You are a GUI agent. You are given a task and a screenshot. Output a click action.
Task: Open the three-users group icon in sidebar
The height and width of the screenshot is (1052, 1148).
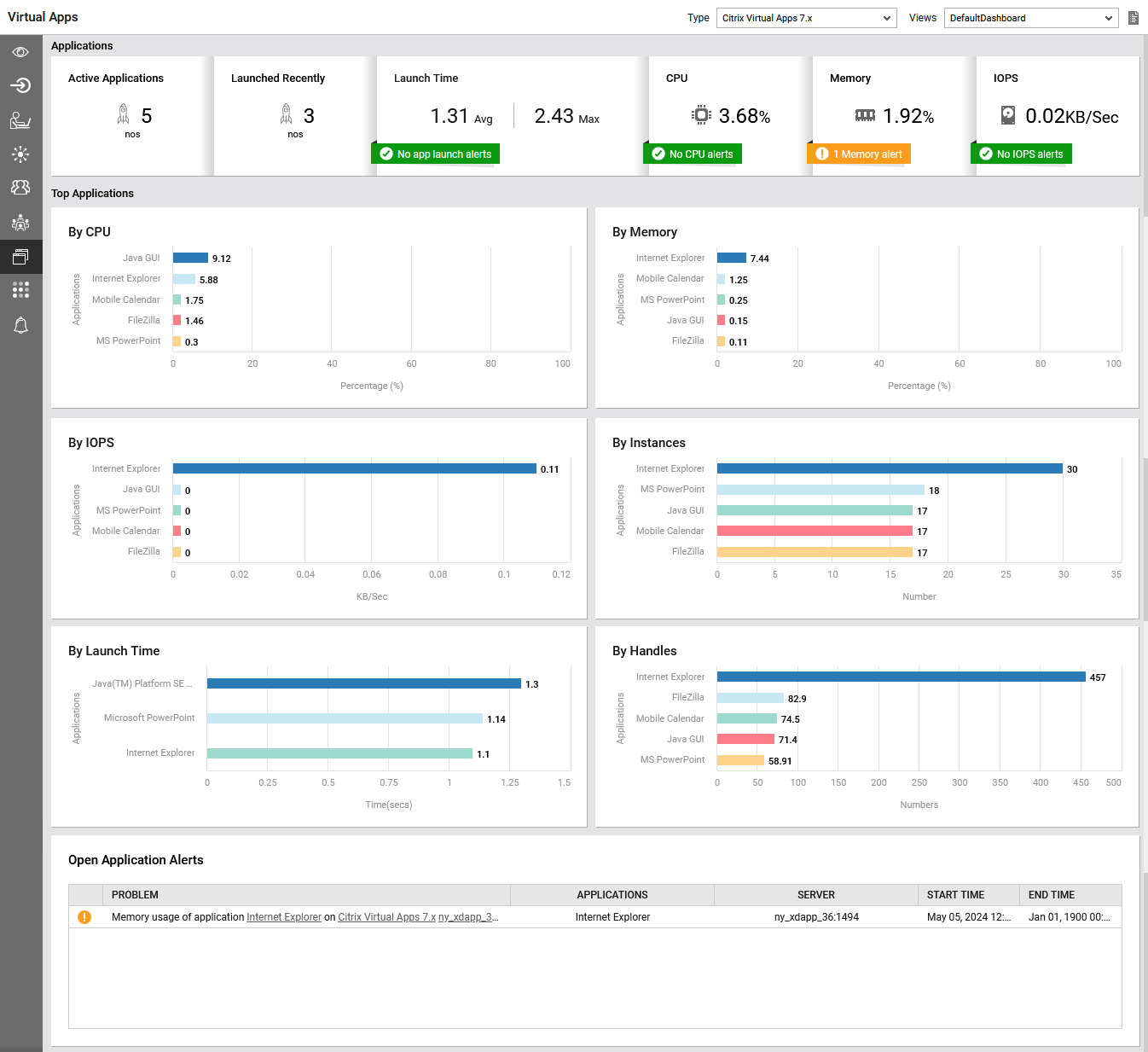(20, 188)
